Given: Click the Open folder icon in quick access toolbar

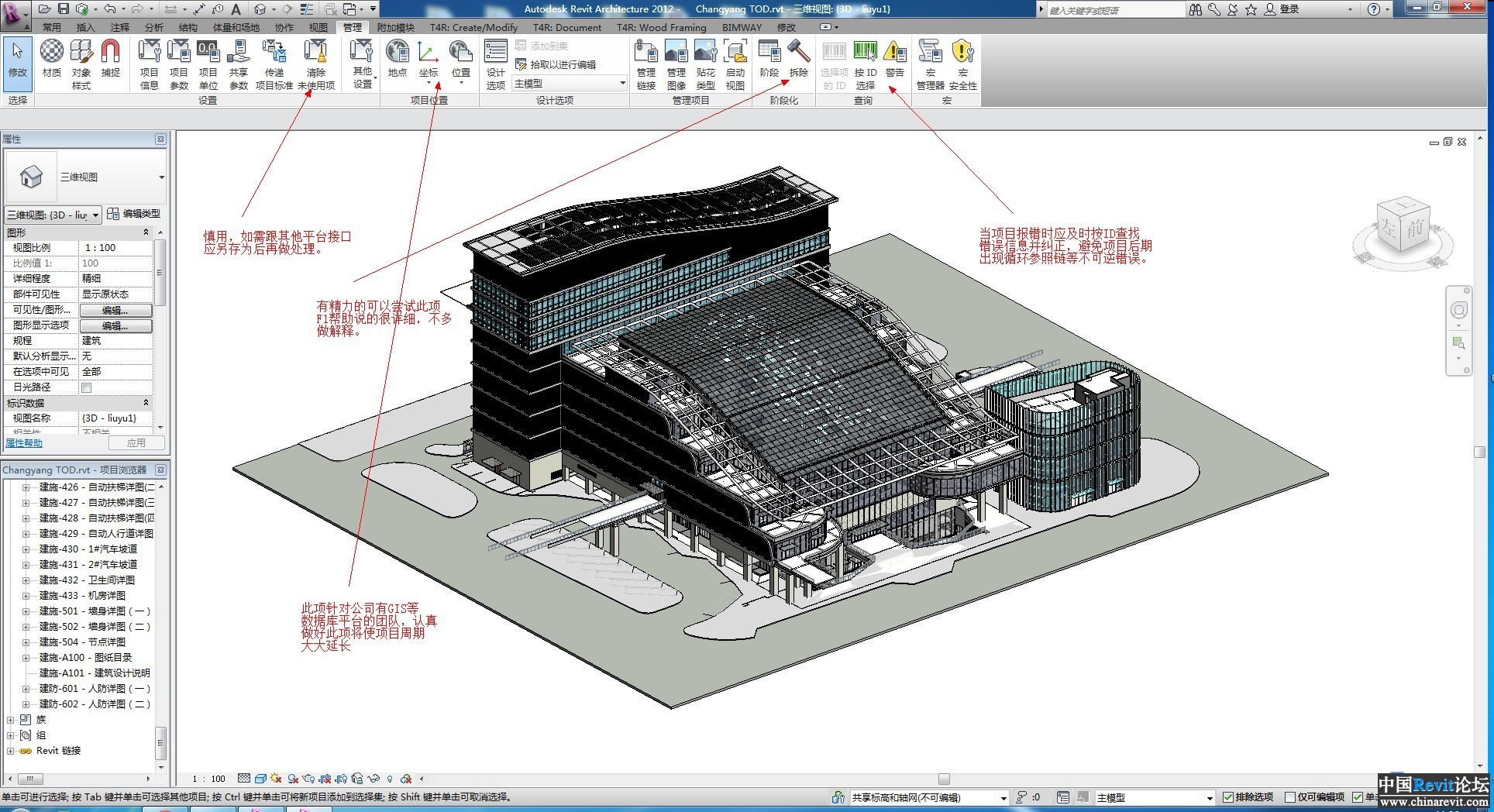Looking at the screenshot, I should coord(44,9).
